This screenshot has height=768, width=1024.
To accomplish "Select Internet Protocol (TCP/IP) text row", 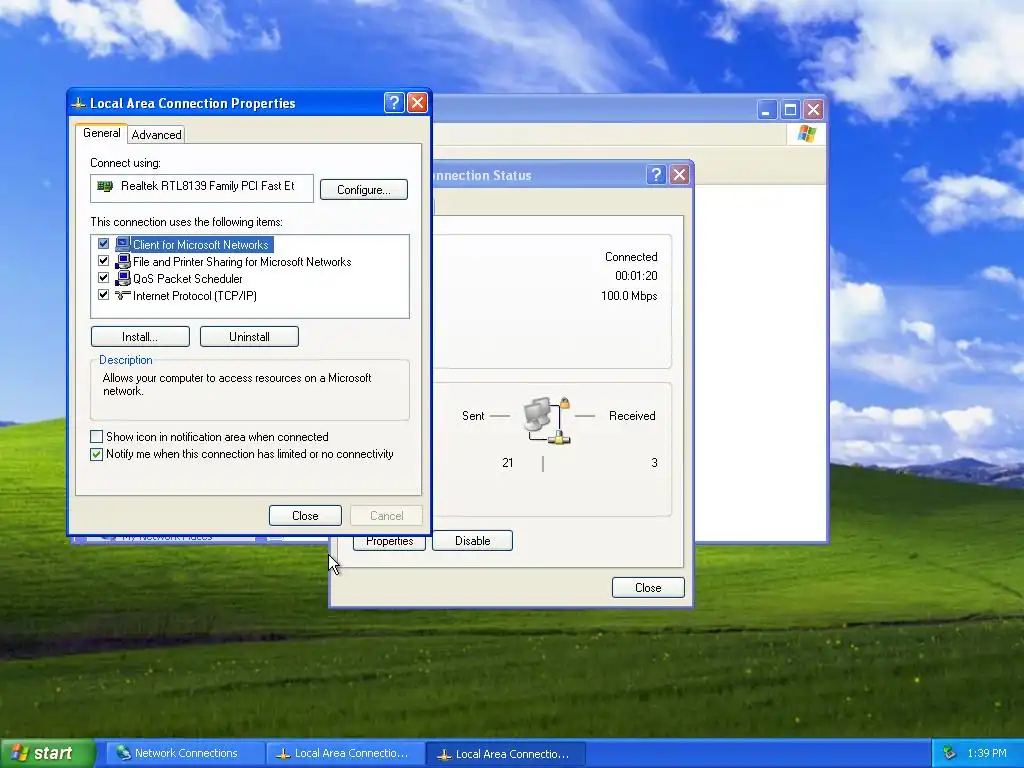I will (x=195, y=296).
